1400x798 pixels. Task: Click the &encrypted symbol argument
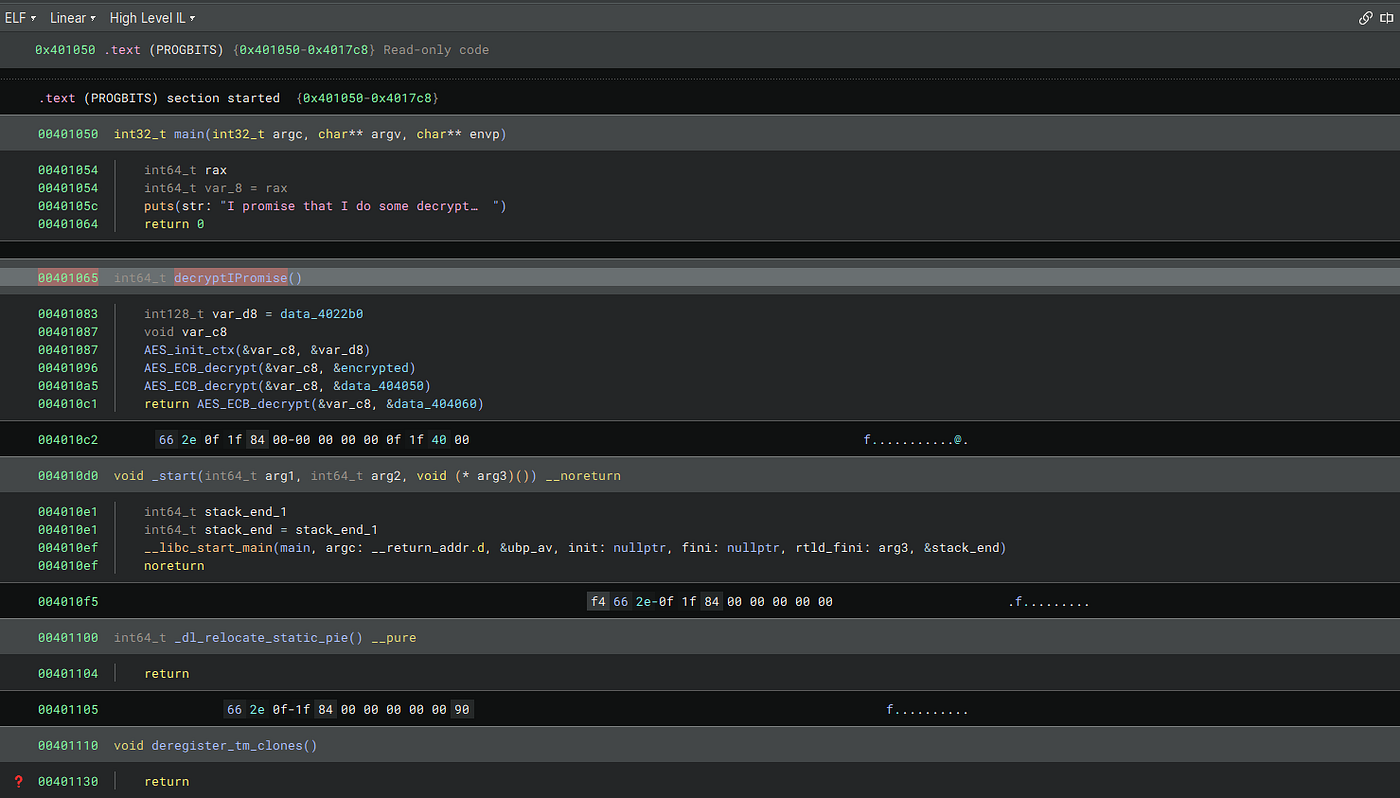[x=371, y=368]
